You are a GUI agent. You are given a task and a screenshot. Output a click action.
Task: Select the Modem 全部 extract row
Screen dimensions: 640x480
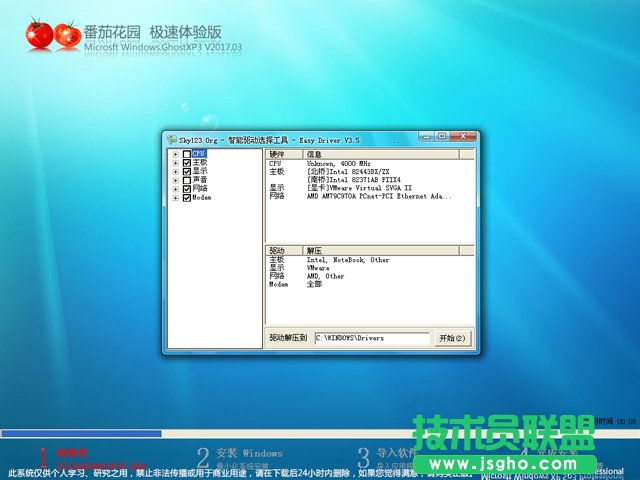(370, 284)
